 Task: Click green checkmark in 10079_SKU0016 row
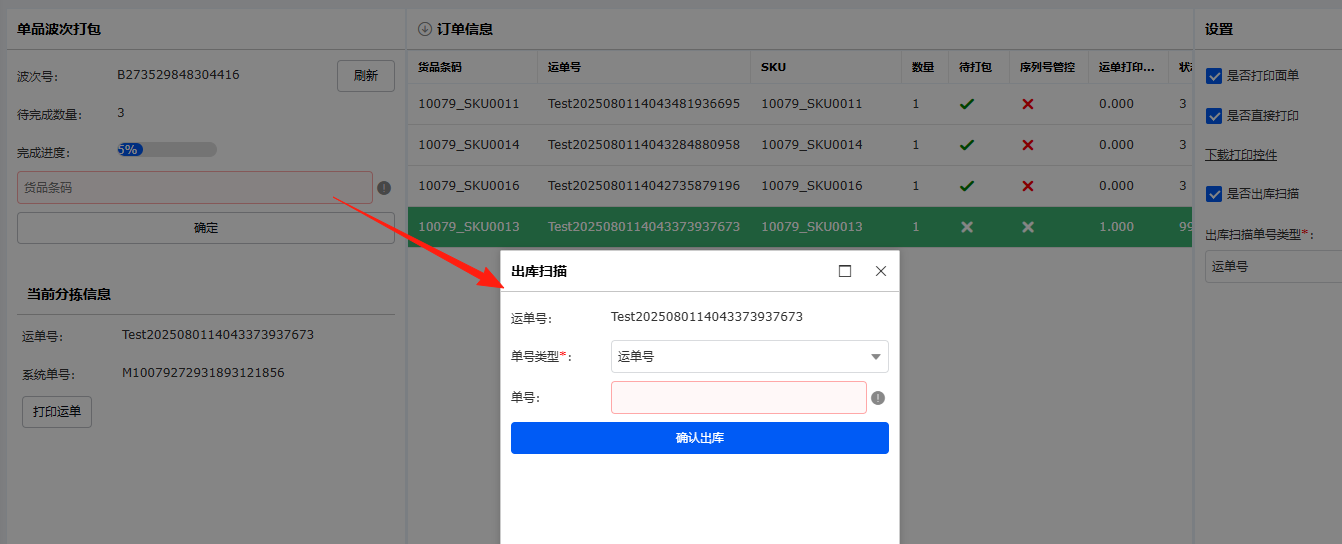(x=967, y=186)
